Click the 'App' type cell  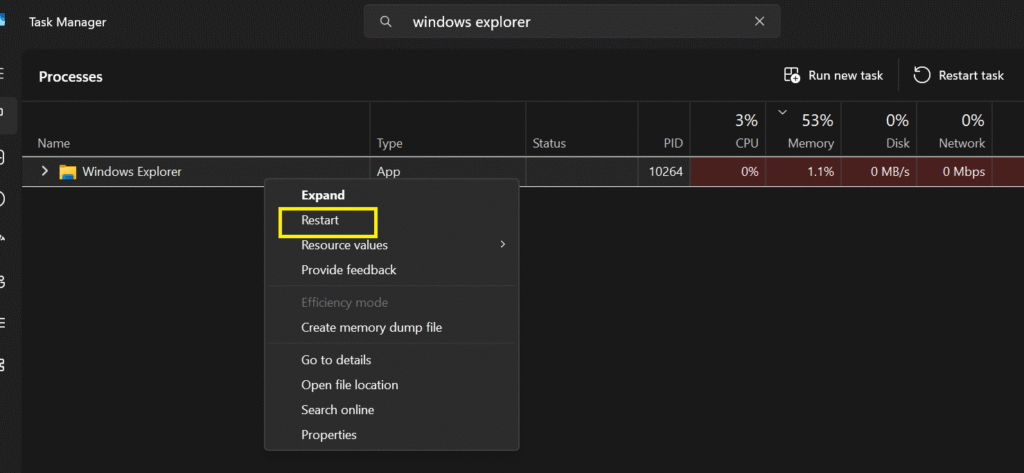tap(388, 172)
